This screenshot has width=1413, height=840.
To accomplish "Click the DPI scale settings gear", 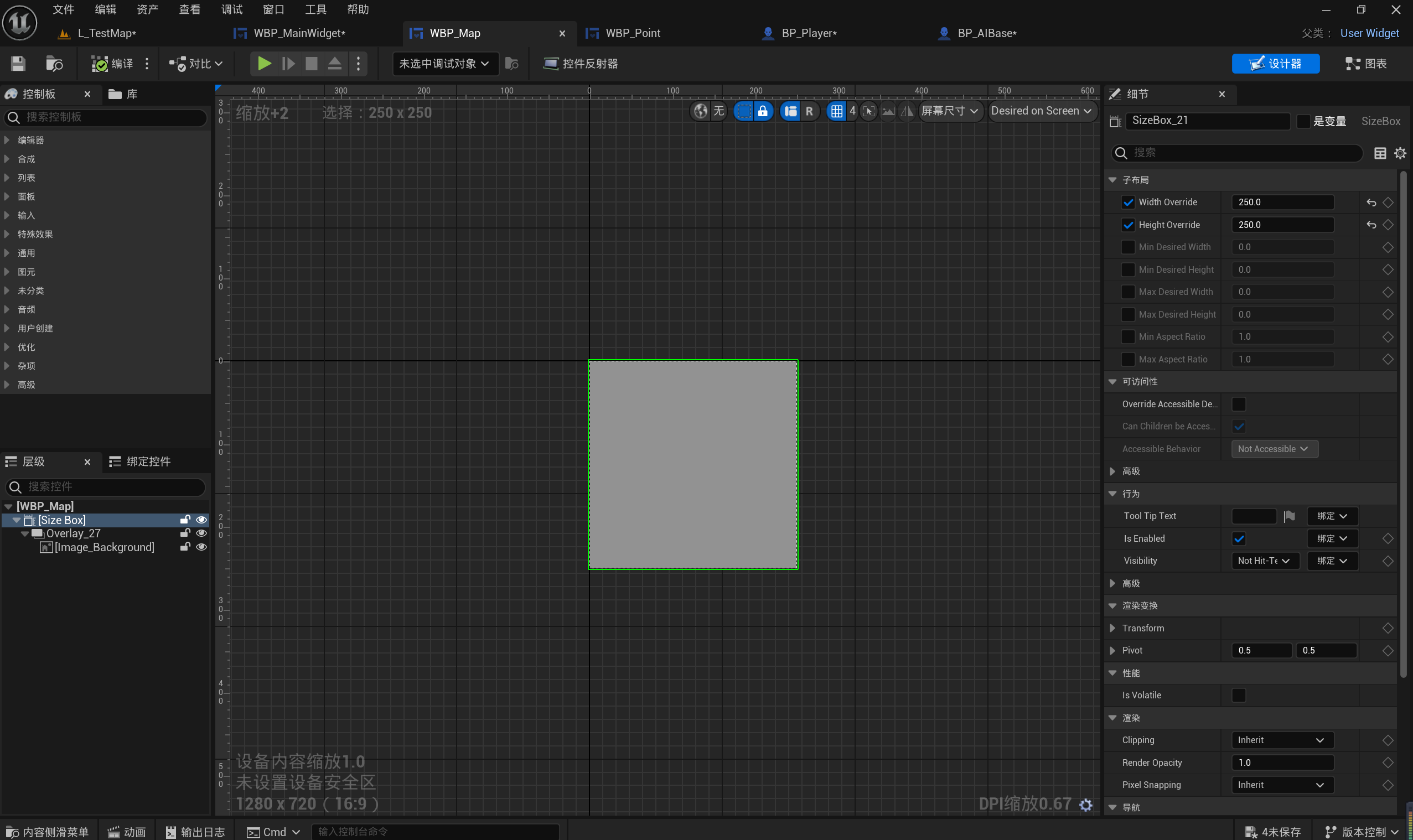I will click(1085, 805).
